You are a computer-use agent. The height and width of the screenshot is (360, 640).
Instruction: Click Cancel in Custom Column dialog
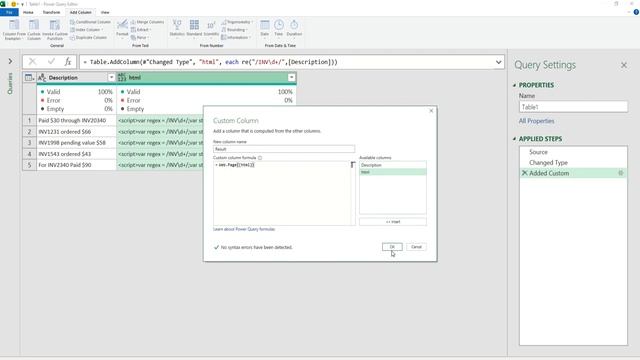416,247
